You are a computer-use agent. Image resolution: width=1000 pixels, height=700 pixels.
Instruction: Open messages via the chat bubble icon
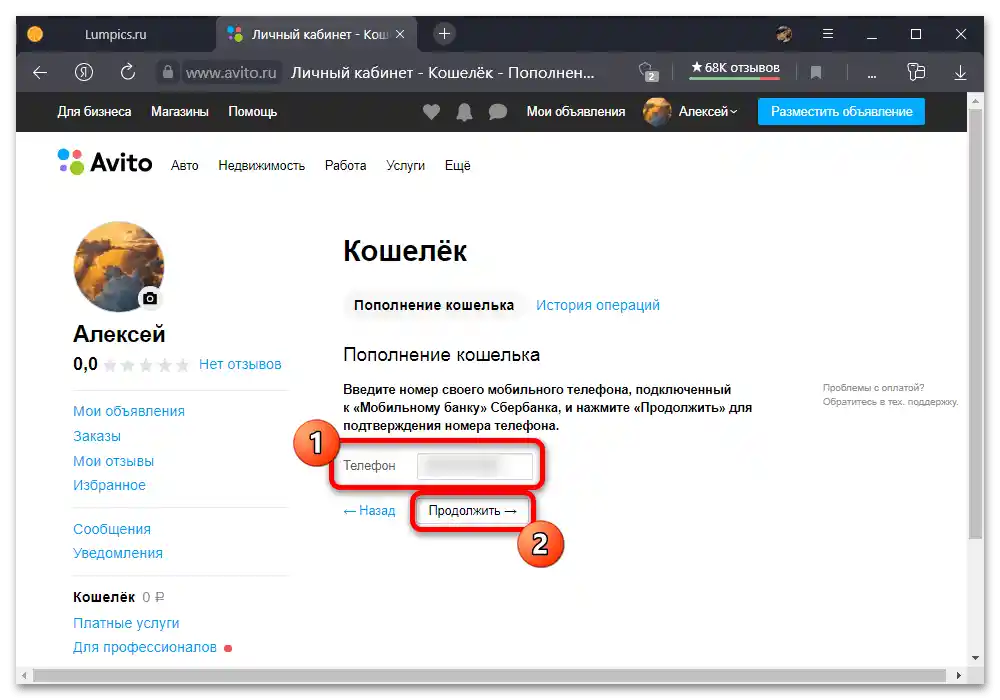497,112
